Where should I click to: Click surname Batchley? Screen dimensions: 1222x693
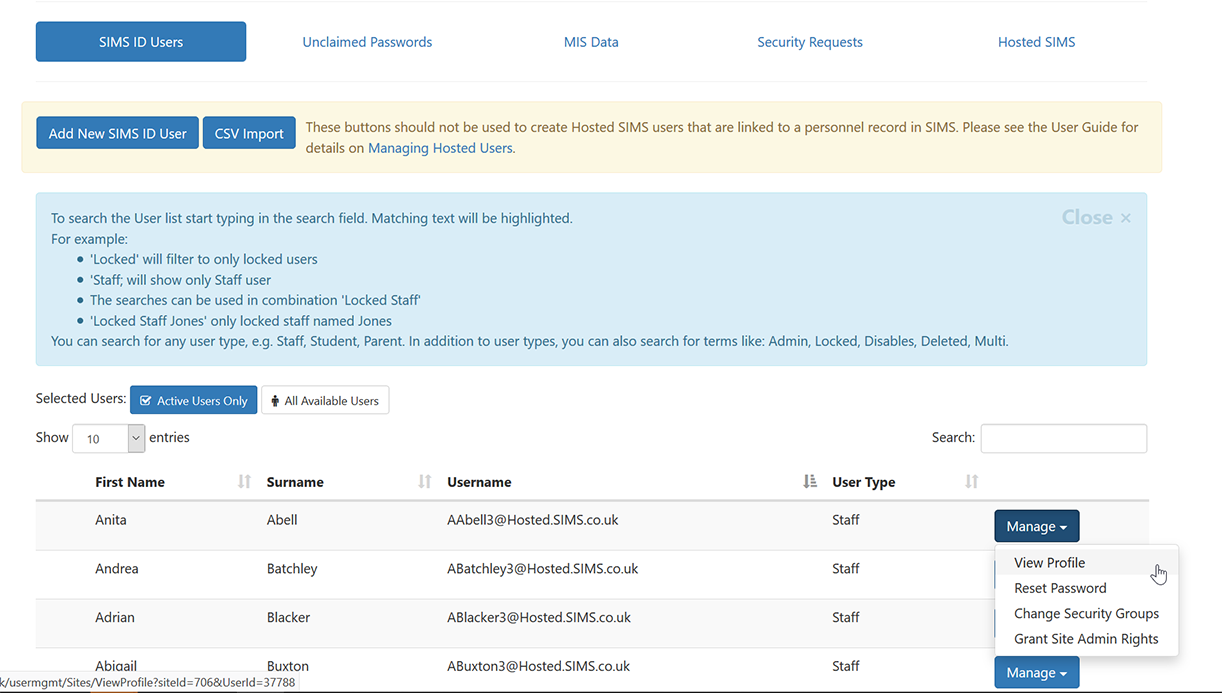click(292, 569)
